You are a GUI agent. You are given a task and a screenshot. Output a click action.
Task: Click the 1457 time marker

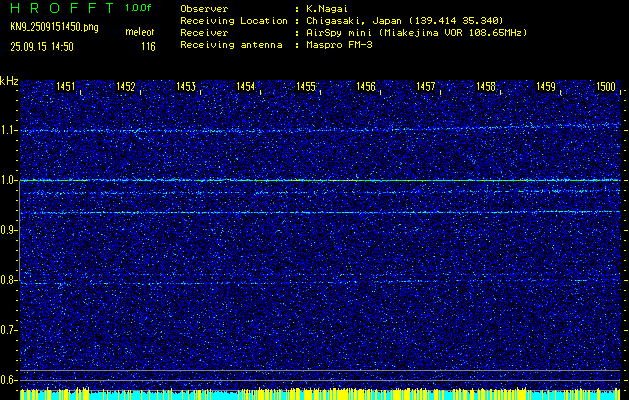(x=426, y=87)
